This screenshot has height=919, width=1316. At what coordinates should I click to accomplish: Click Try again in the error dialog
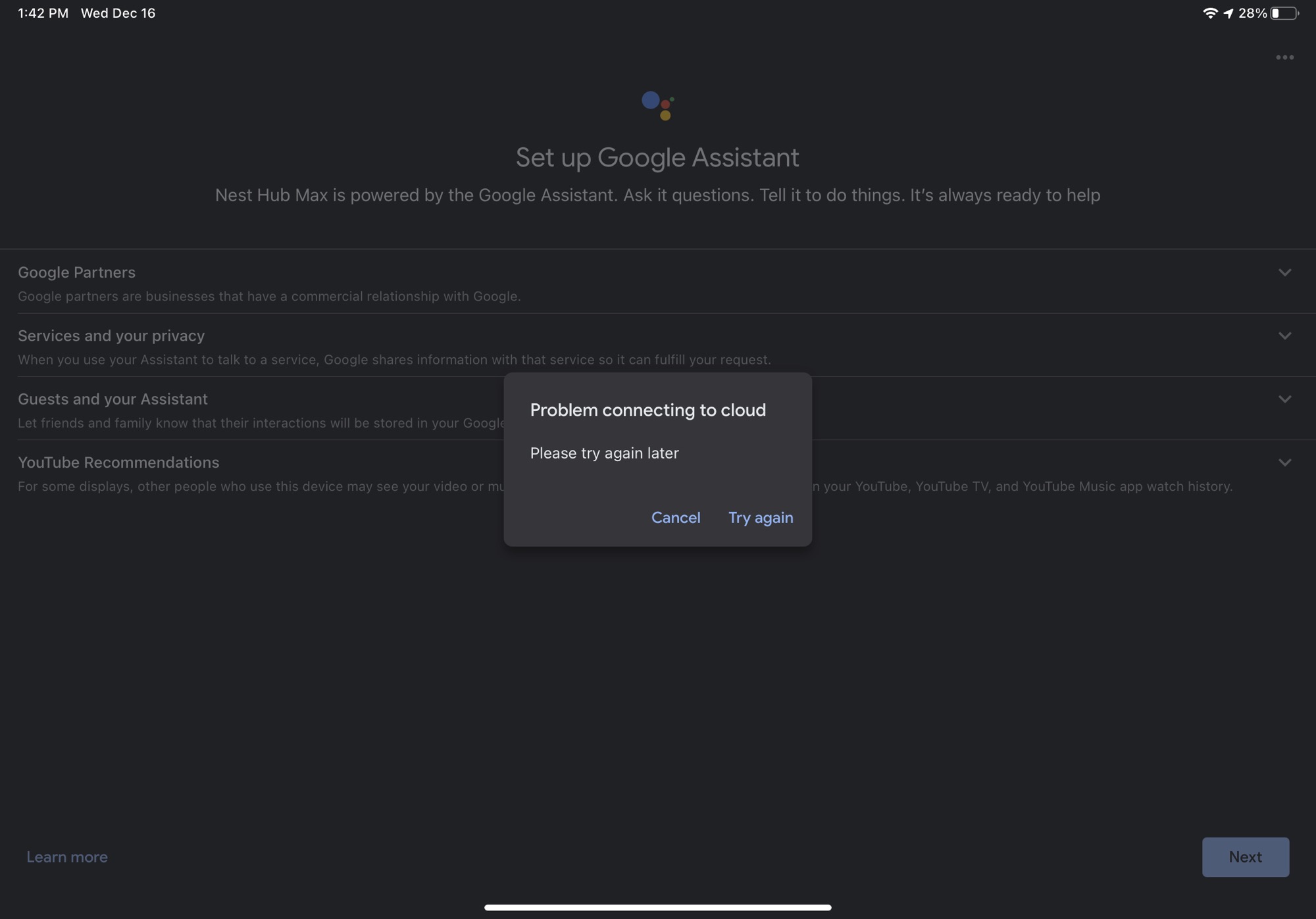[x=760, y=518]
